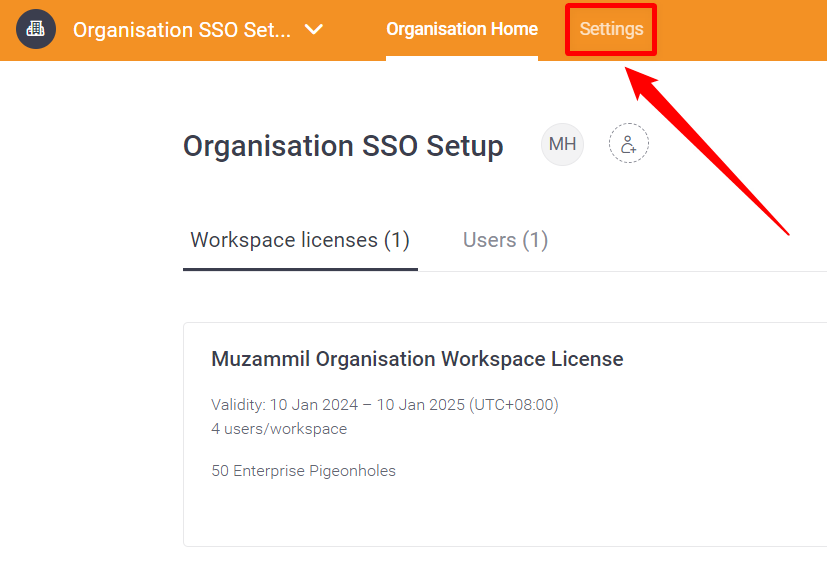
Task: Open Muzammil Organisation Workspace License title
Action: click(417, 359)
